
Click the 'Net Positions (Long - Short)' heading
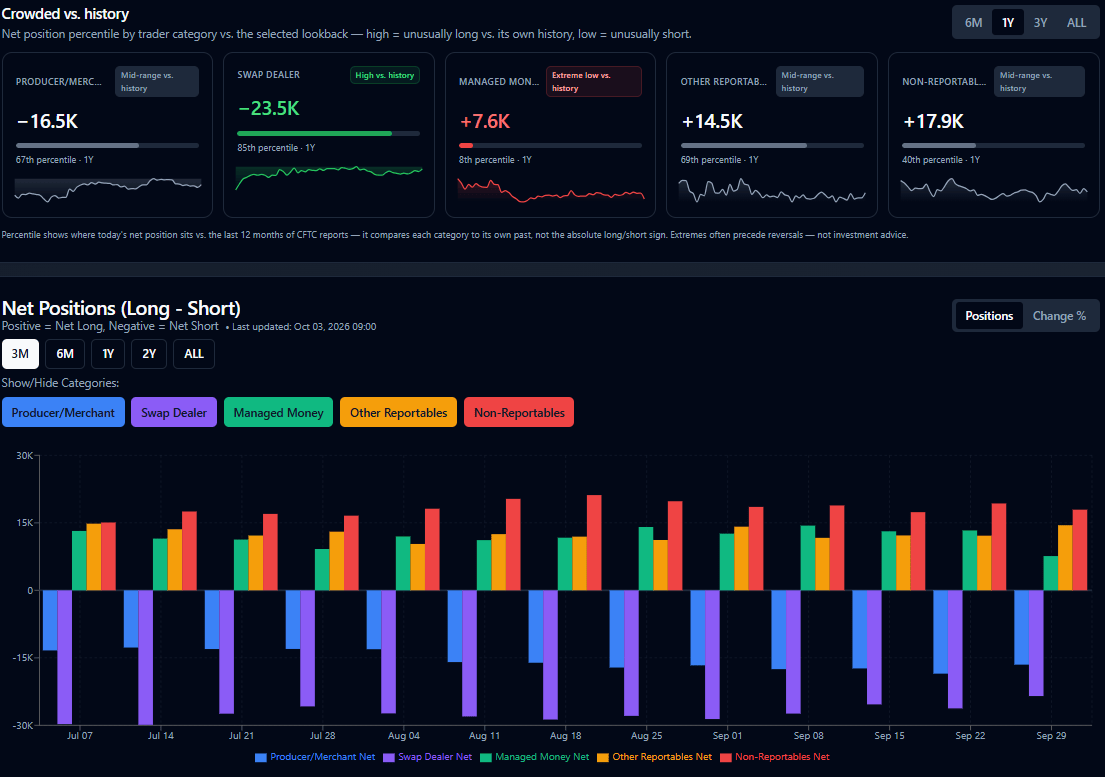tap(121, 309)
